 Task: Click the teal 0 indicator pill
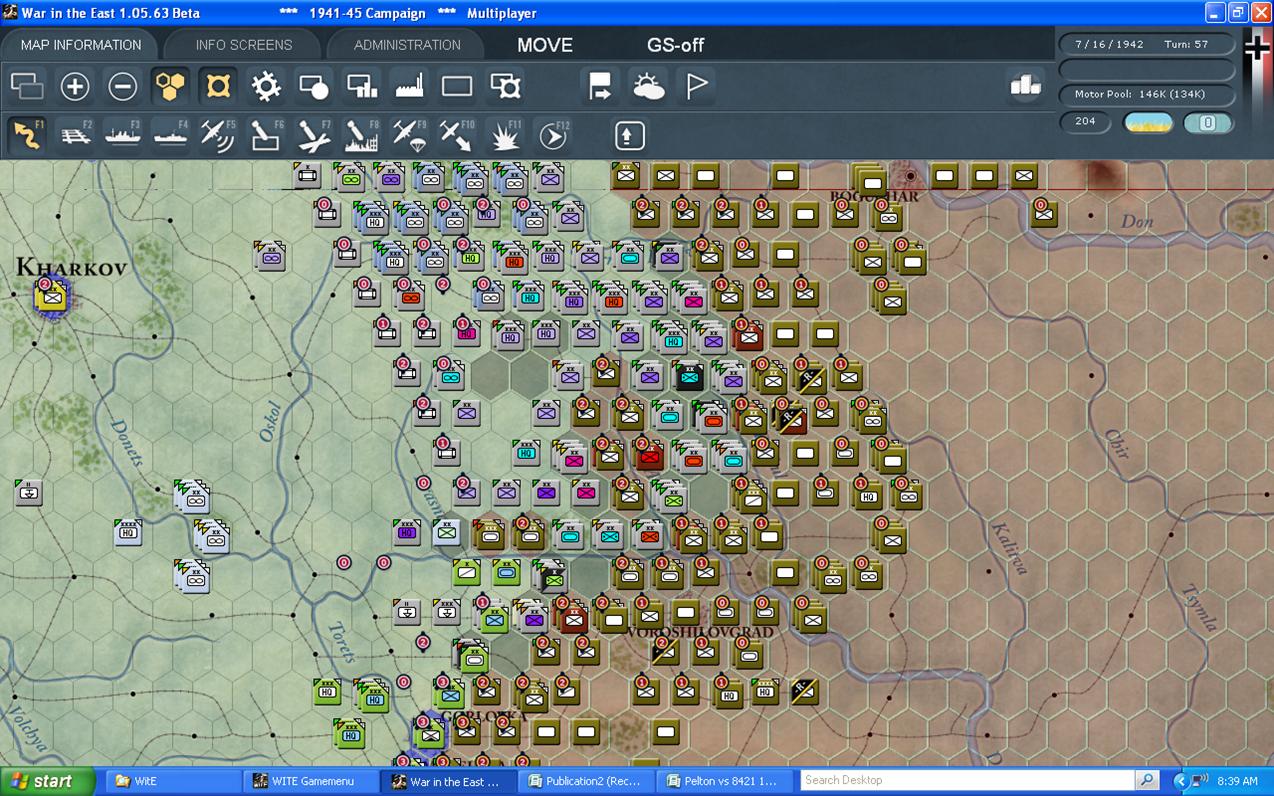[1207, 122]
